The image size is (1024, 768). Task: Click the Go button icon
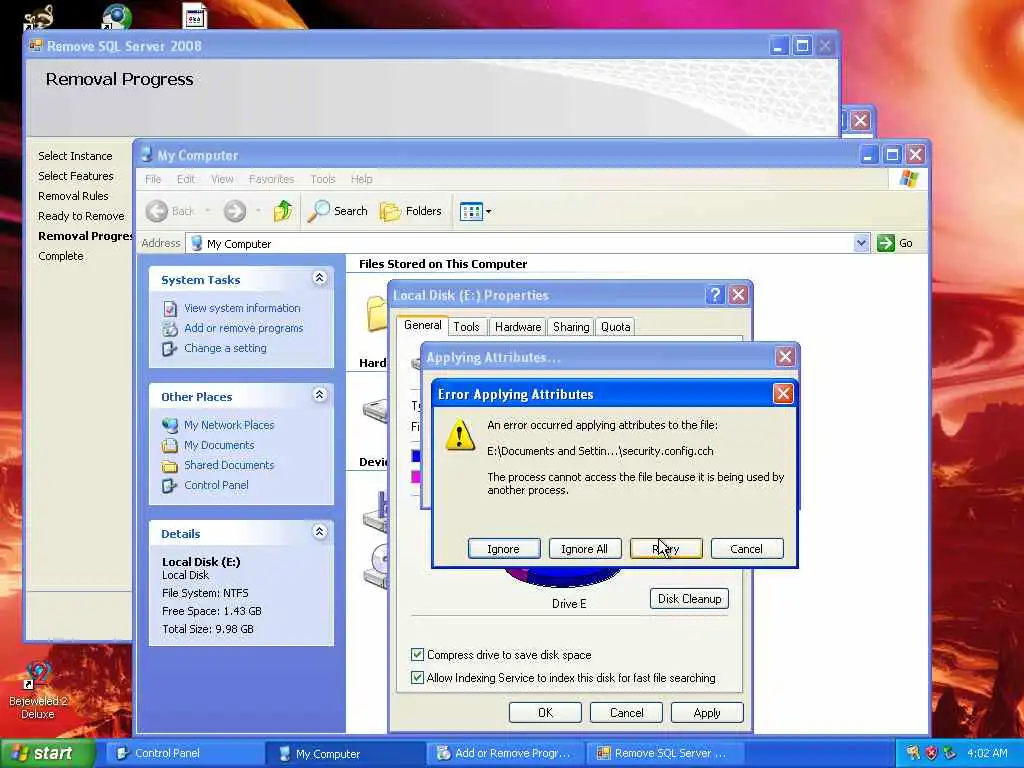tap(886, 243)
